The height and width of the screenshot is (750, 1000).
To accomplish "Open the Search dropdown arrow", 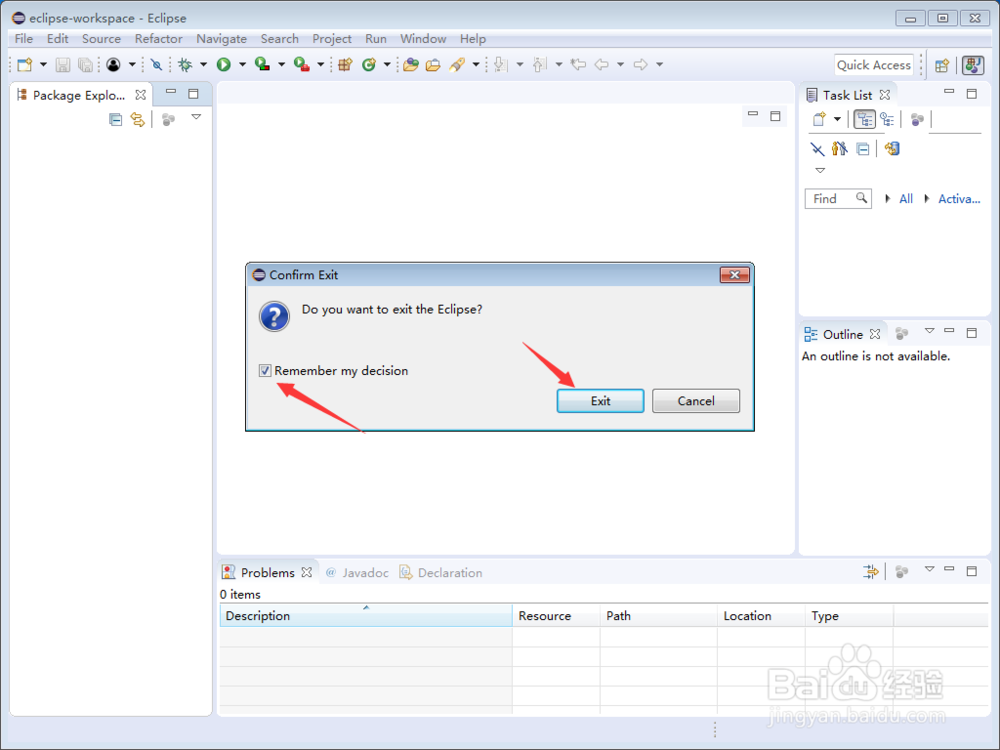I will pos(476,64).
